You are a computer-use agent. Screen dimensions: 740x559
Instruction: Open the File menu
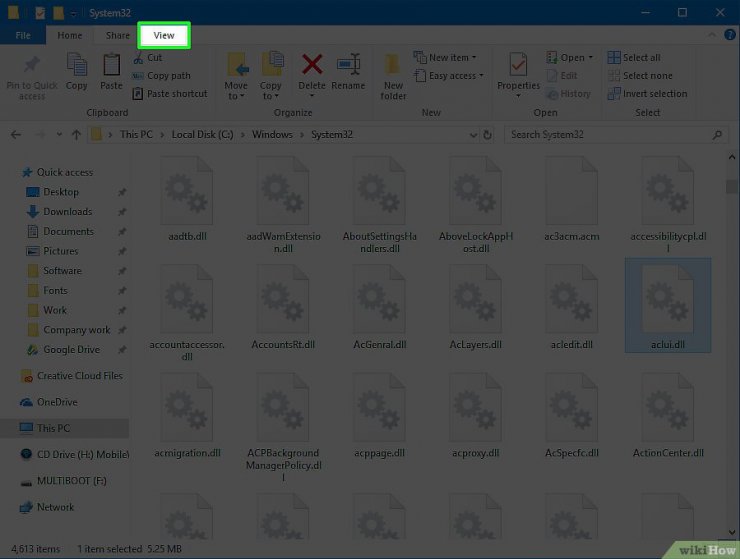tap(23, 35)
